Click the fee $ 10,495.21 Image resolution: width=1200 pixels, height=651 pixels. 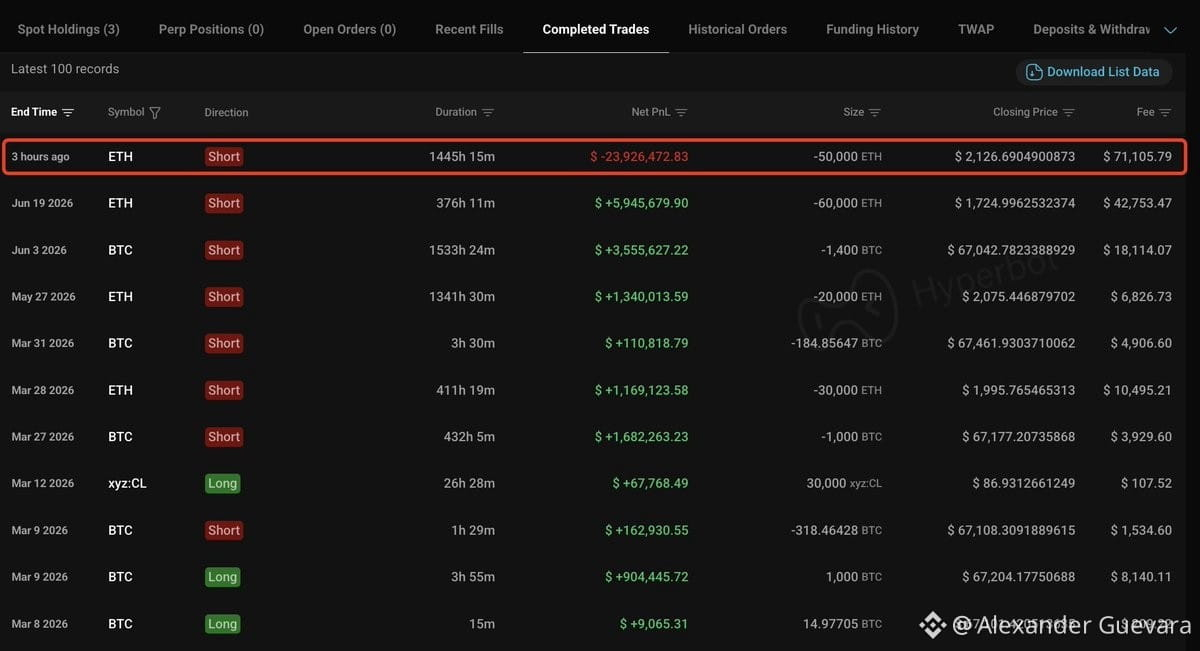(1137, 390)
